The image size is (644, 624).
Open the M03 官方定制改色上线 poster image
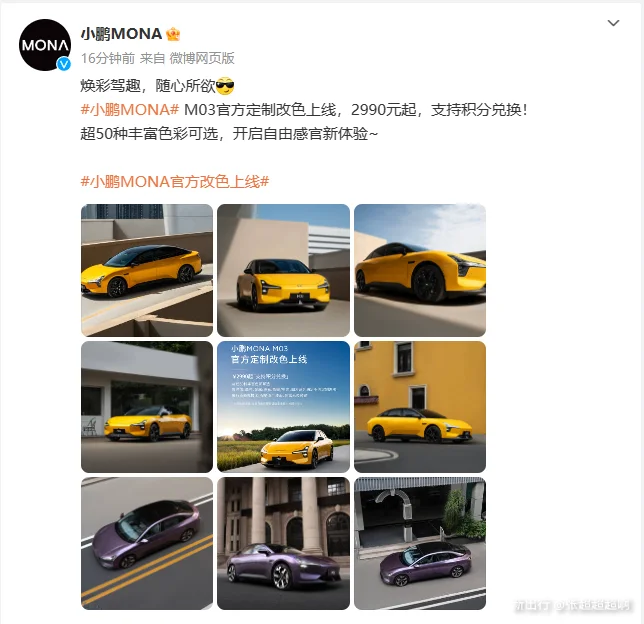tap(283, 407)
